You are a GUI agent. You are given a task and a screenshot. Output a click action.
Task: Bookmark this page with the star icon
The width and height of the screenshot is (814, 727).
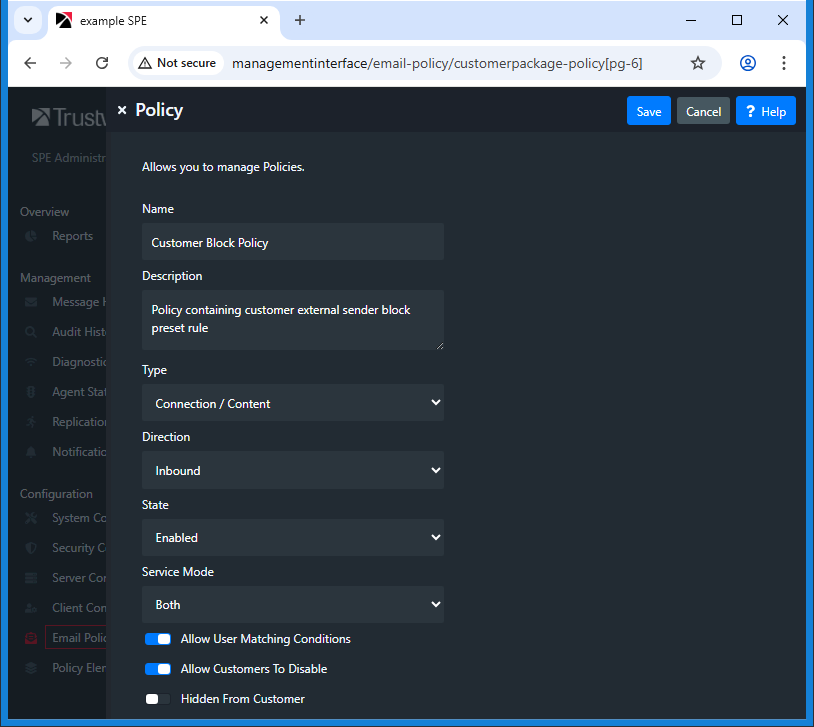pyautogui.click(x=698, y=63)
